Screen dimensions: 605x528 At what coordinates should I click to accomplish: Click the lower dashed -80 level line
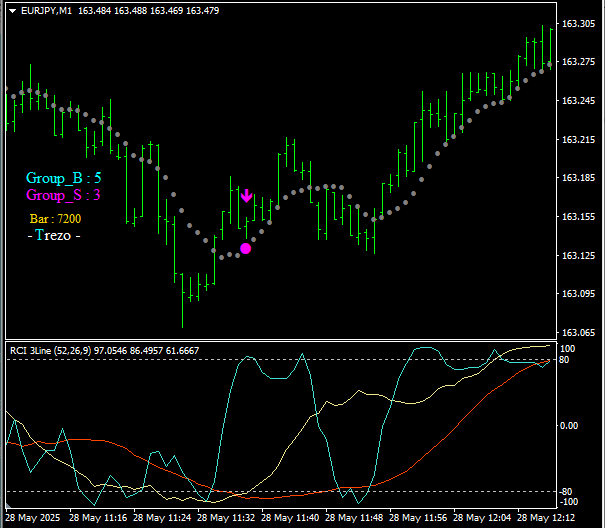click(282, 491)
